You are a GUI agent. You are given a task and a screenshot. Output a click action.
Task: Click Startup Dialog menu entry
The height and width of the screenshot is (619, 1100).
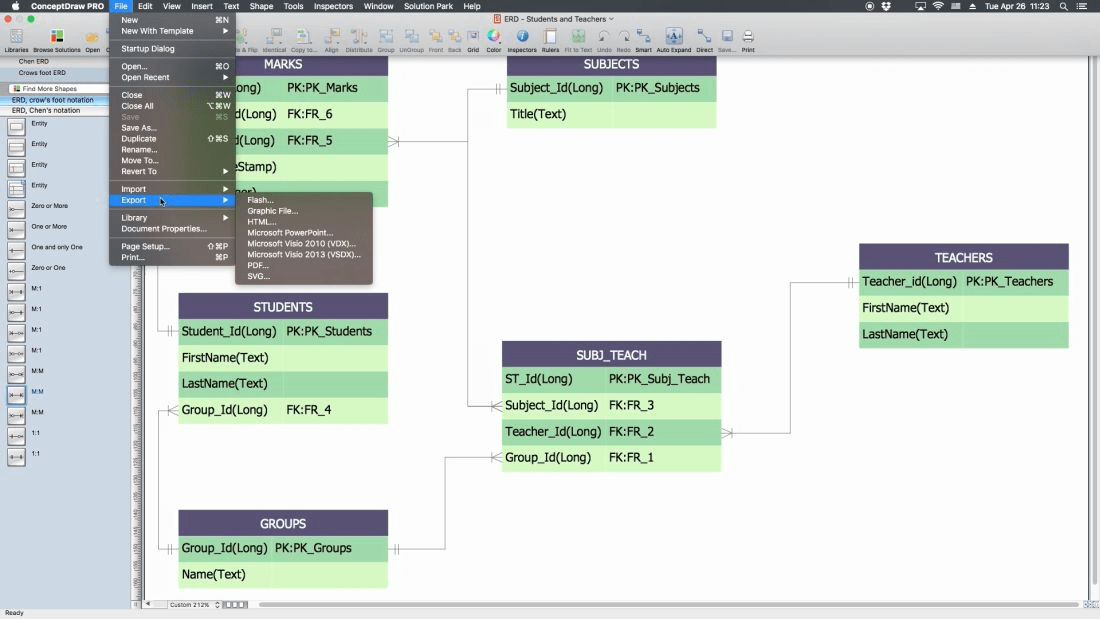pos(173,48)
